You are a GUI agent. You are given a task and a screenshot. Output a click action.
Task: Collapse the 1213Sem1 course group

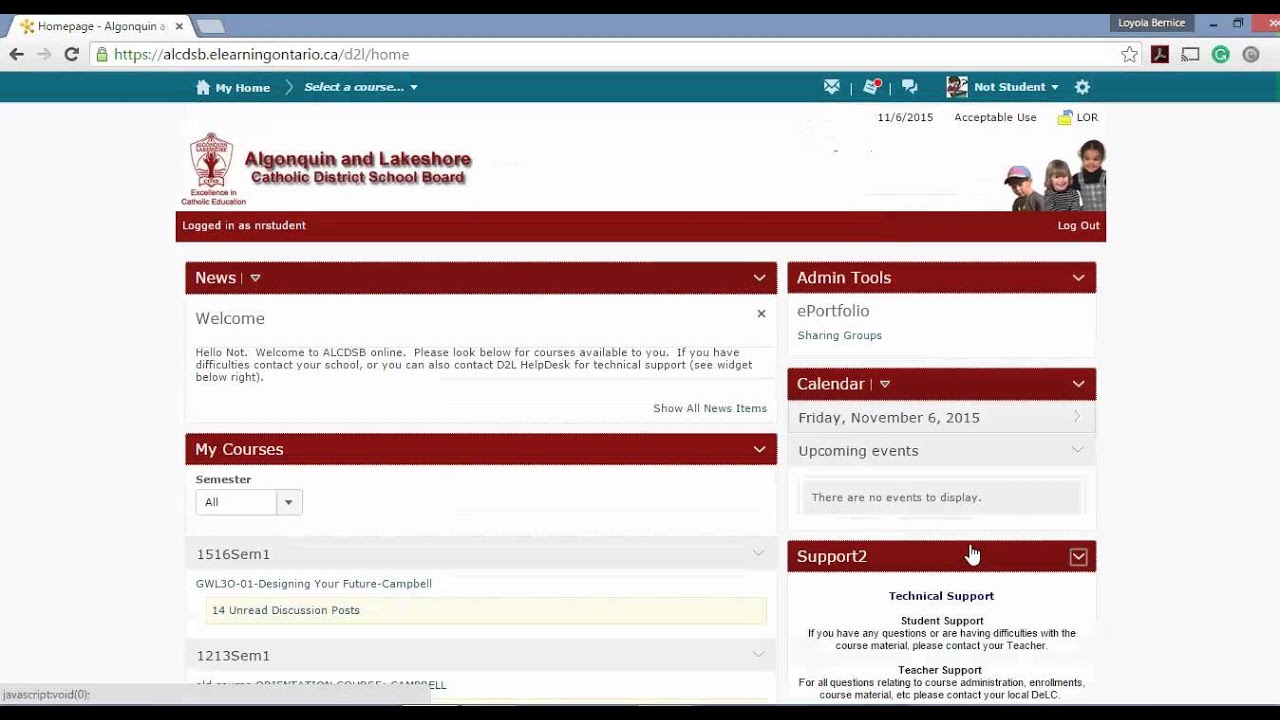[758, 655]
